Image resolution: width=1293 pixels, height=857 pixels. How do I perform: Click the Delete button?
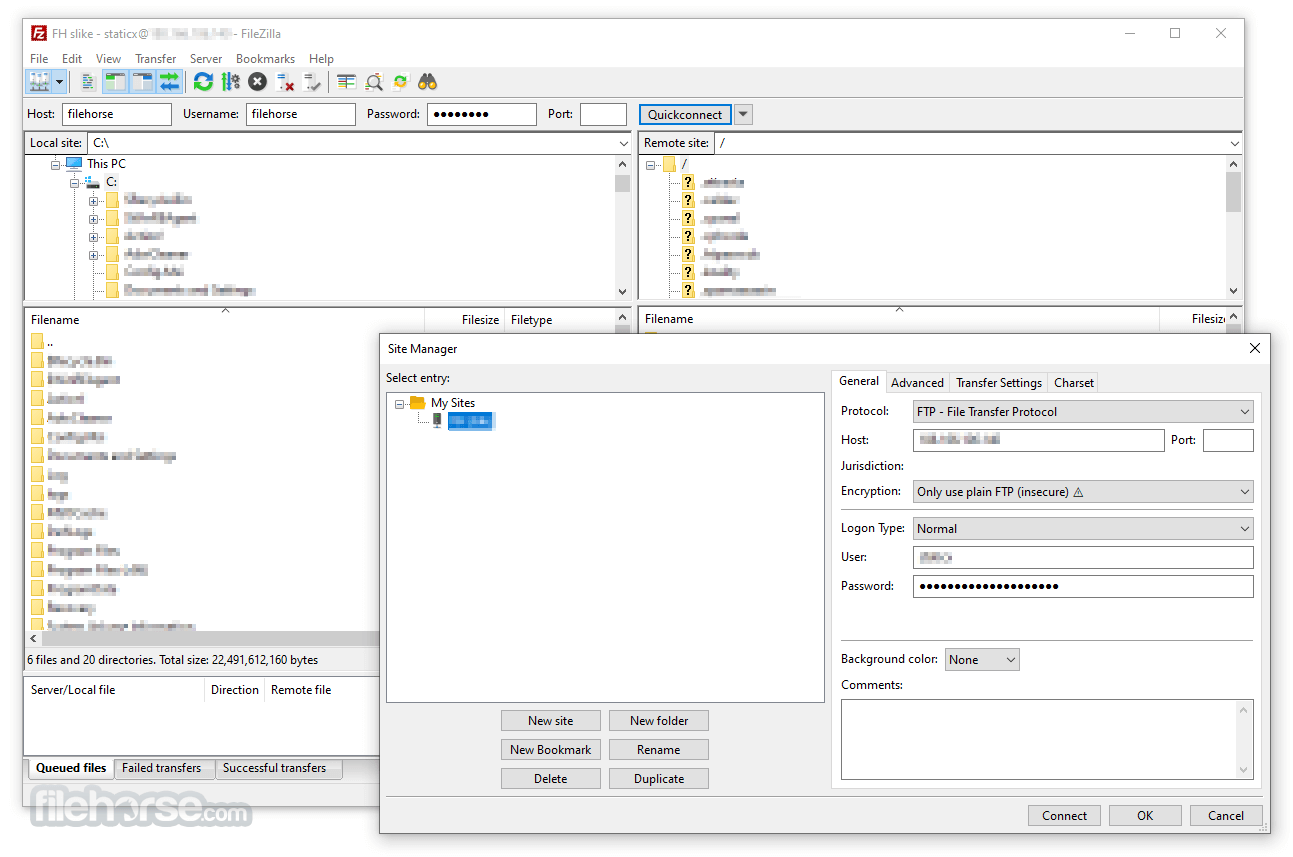coord(551,778)
